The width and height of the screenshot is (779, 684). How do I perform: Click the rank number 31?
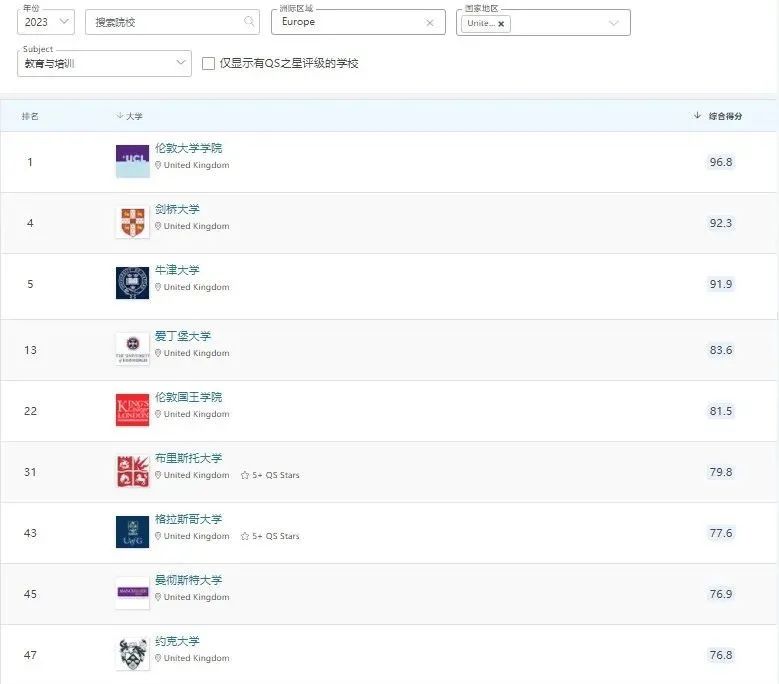click(x=30, y=472)
